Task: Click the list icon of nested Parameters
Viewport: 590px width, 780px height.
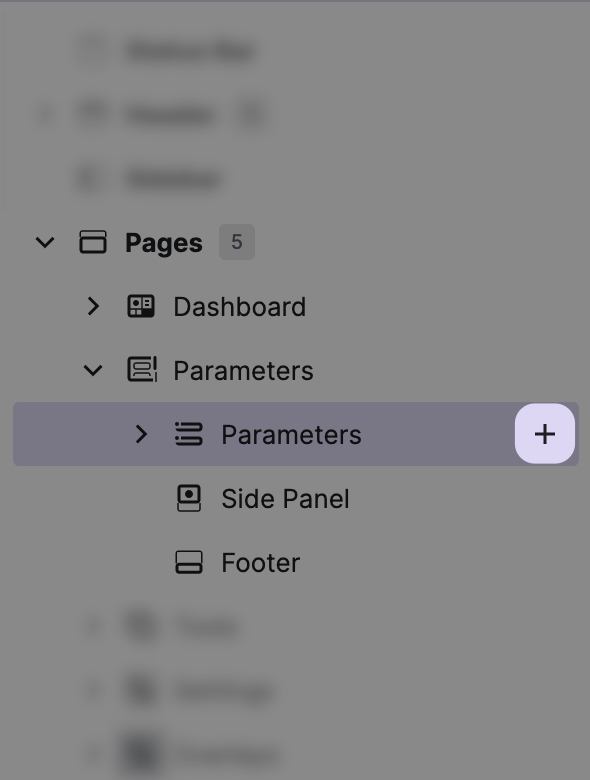Action: click(189, 434)
